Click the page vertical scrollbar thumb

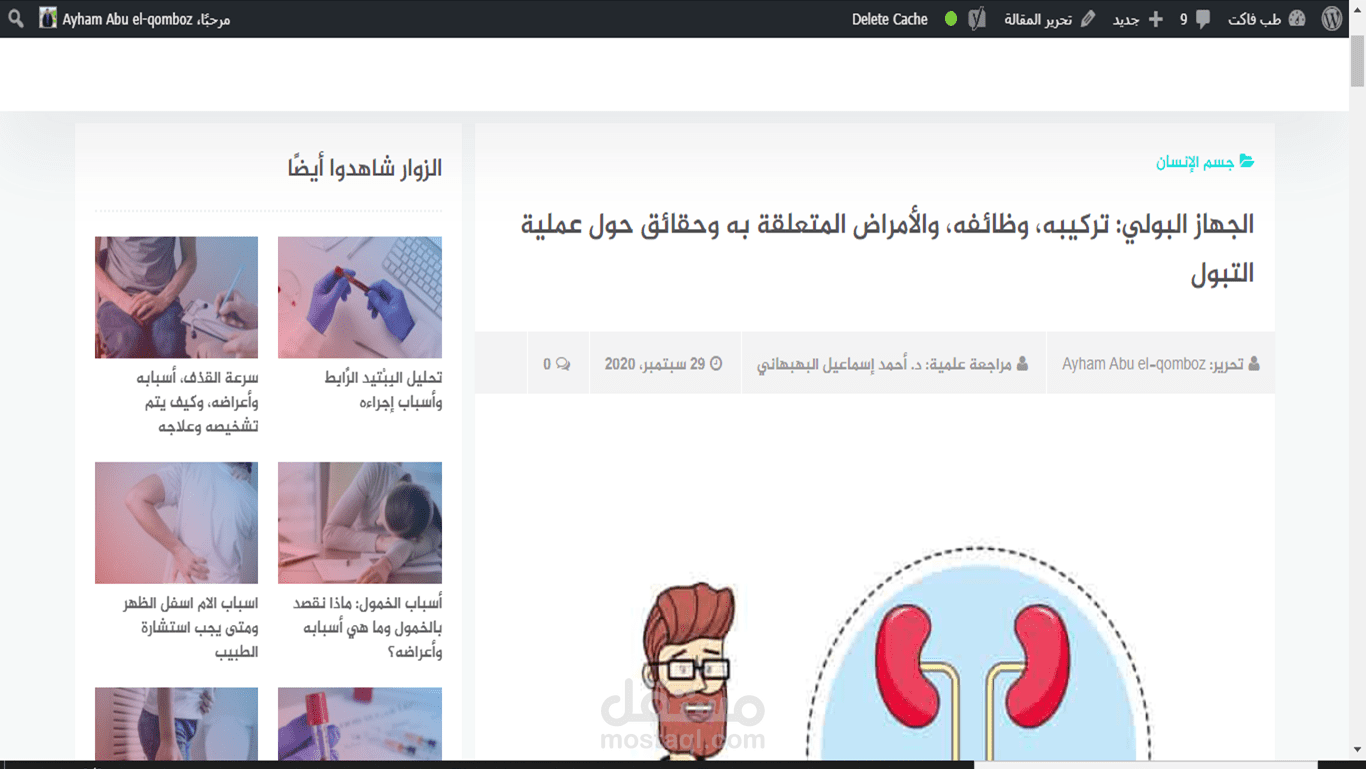coord(1357,62)
